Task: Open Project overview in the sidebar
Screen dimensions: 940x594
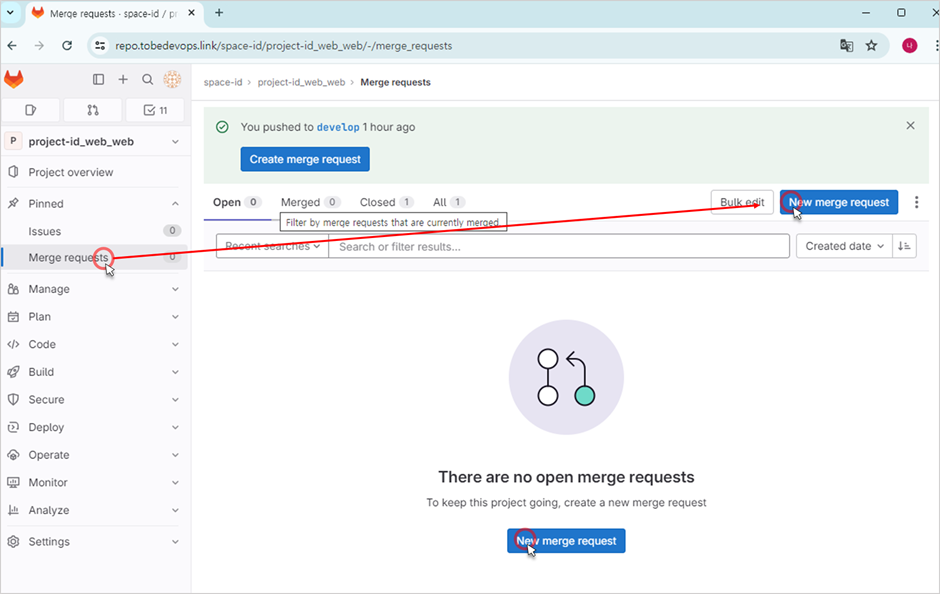Action: tap(70, 172)
